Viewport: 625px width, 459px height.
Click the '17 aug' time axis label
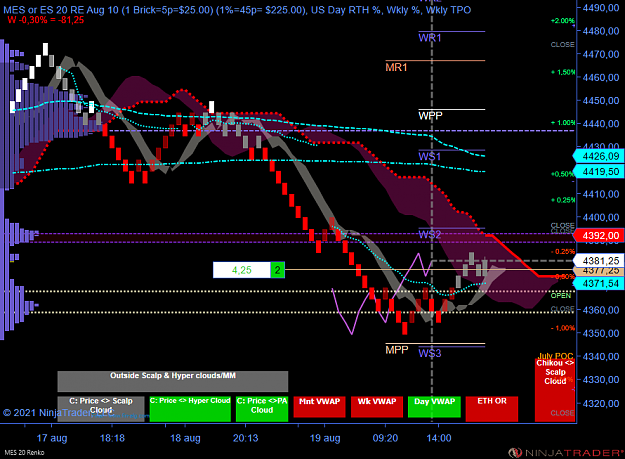point(52,438)
